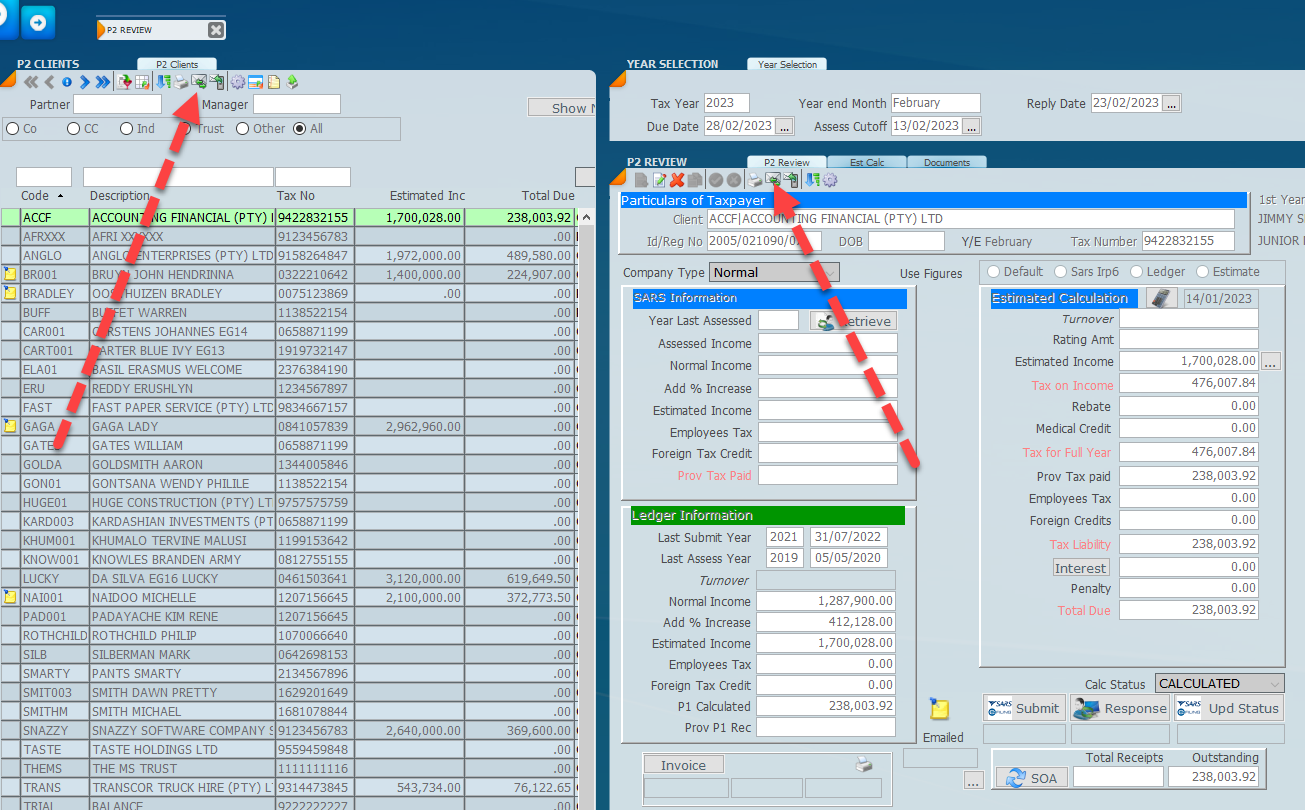Click the edit pencil icon in P2 Review toolbar
This screenshot has height=810, width=1305.
(659, 180)
